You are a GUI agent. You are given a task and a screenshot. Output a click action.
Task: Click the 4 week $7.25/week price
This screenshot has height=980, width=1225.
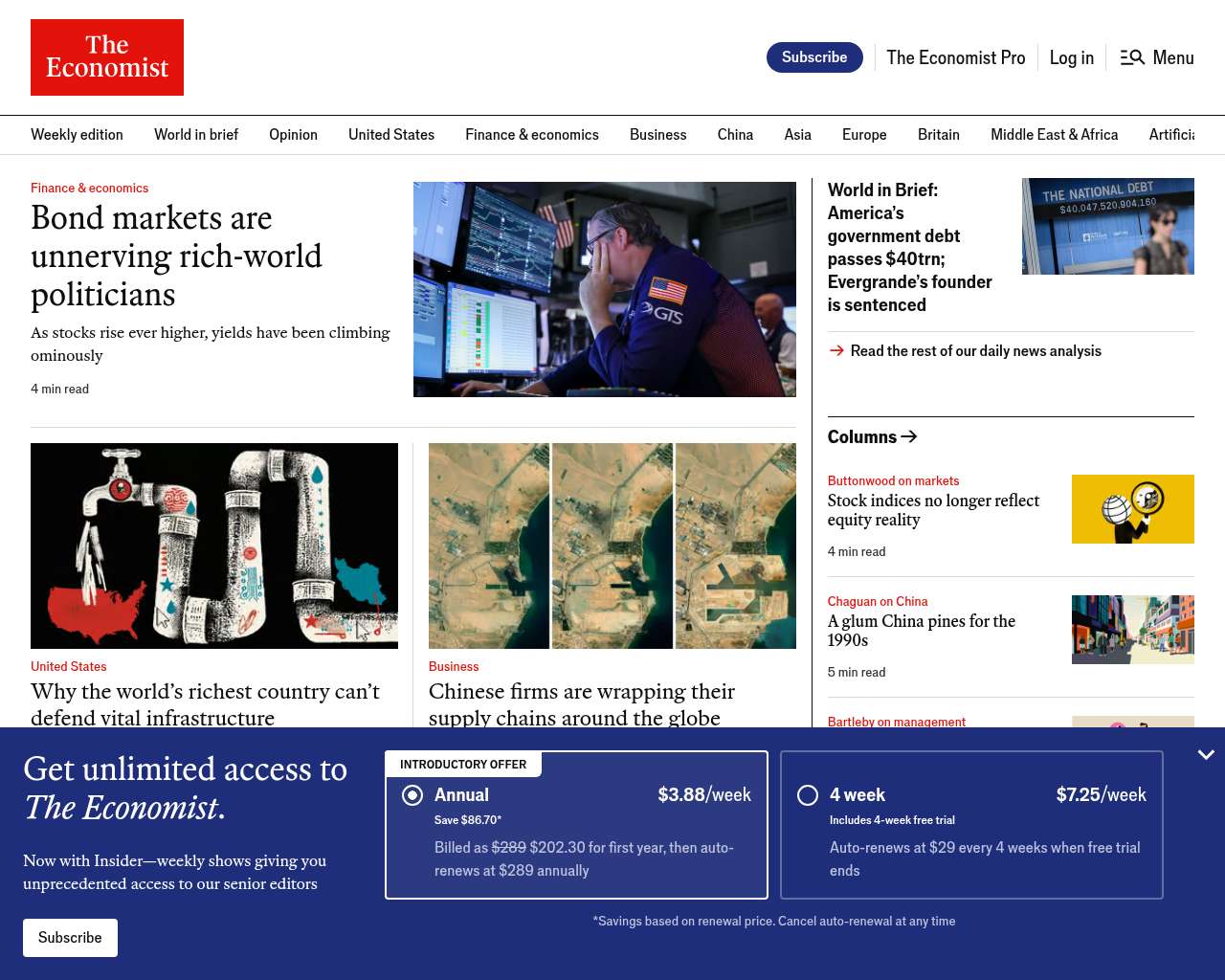click(x=1102, y=795)
